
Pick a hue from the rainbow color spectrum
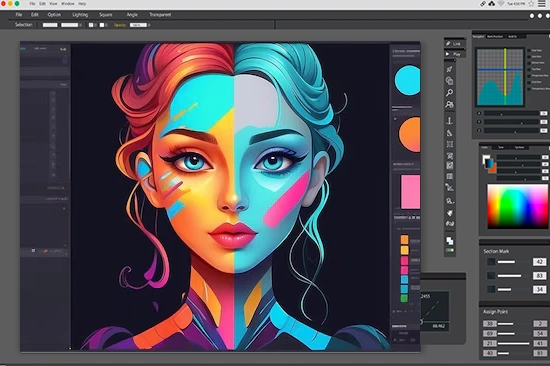517,207
